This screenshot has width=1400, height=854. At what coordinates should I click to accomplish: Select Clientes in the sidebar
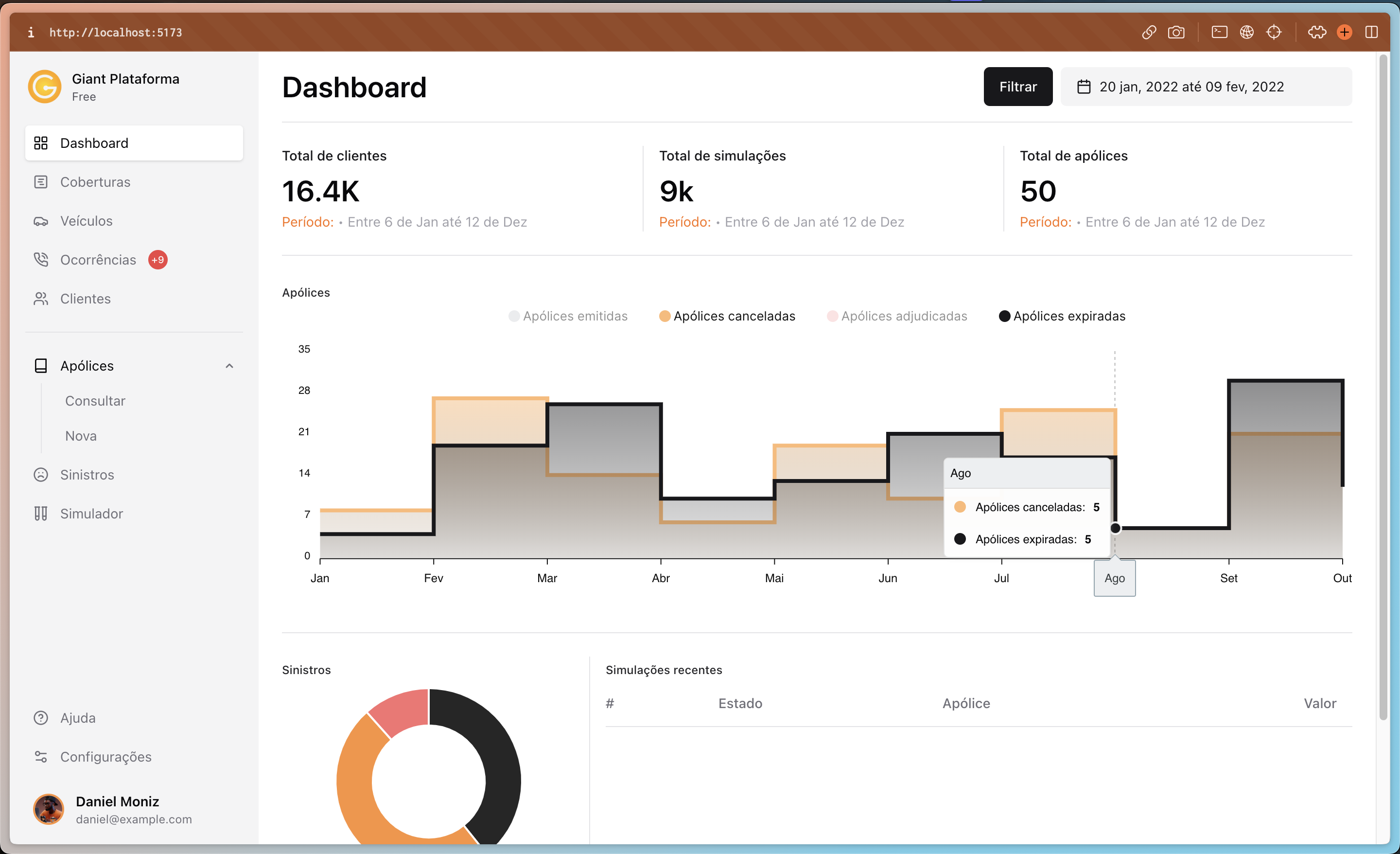pos(134,299)
